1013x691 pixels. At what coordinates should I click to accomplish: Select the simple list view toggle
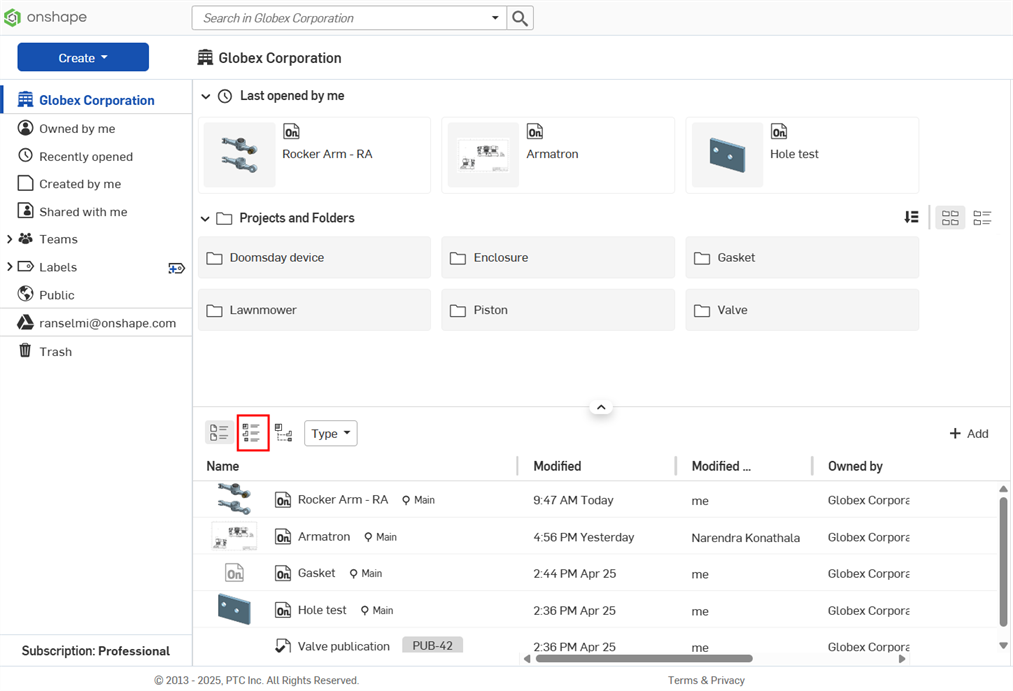(219, 433)
